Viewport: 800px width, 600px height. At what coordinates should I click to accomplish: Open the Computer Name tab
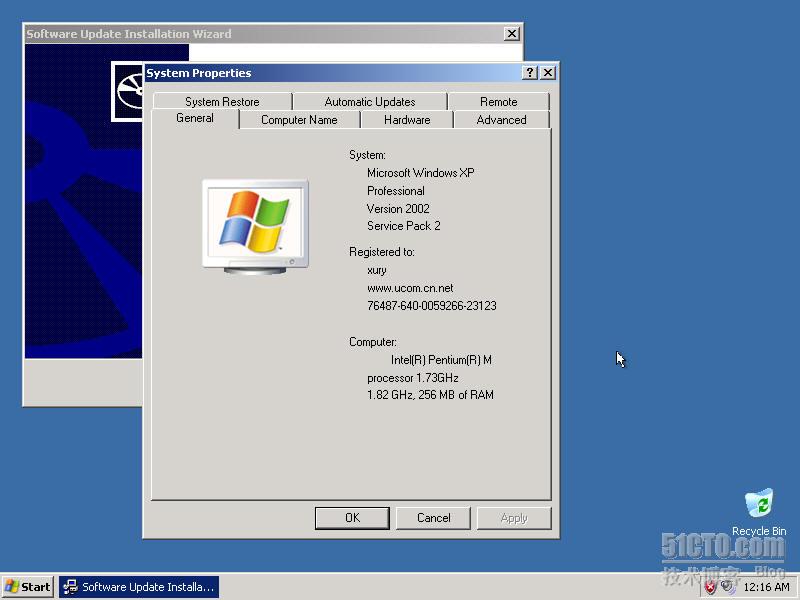(x=299, y=120)
